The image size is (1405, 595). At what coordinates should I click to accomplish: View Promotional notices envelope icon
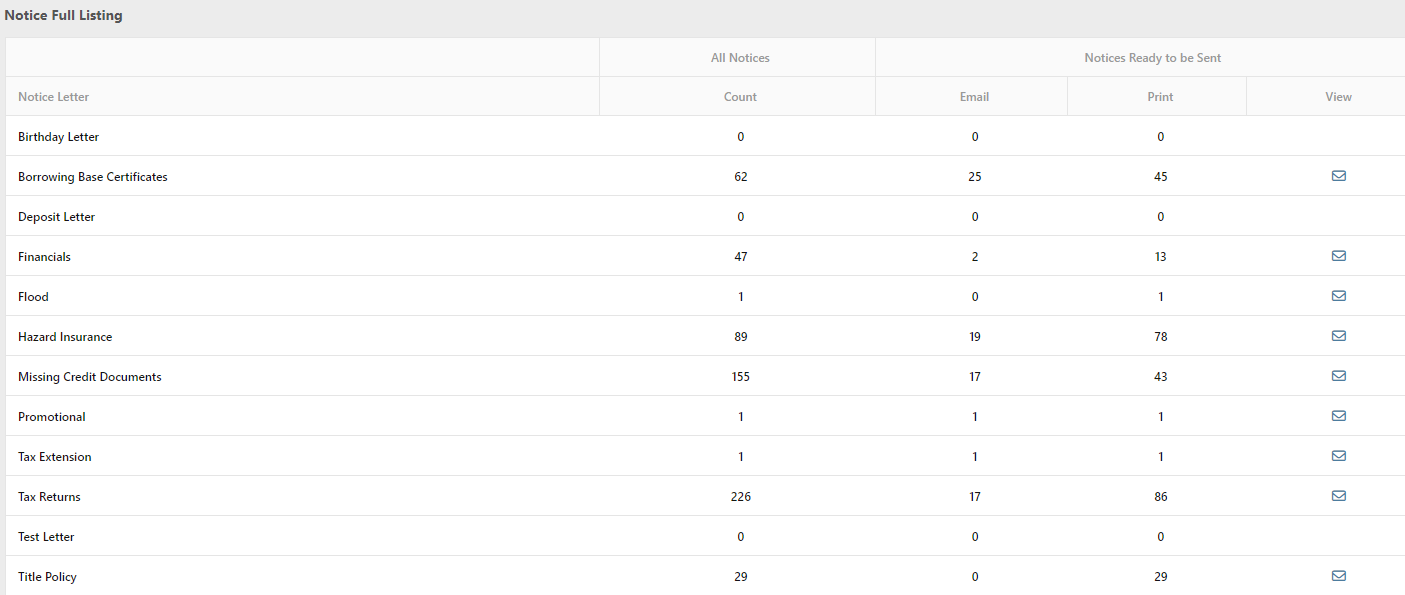point(1338,416)
